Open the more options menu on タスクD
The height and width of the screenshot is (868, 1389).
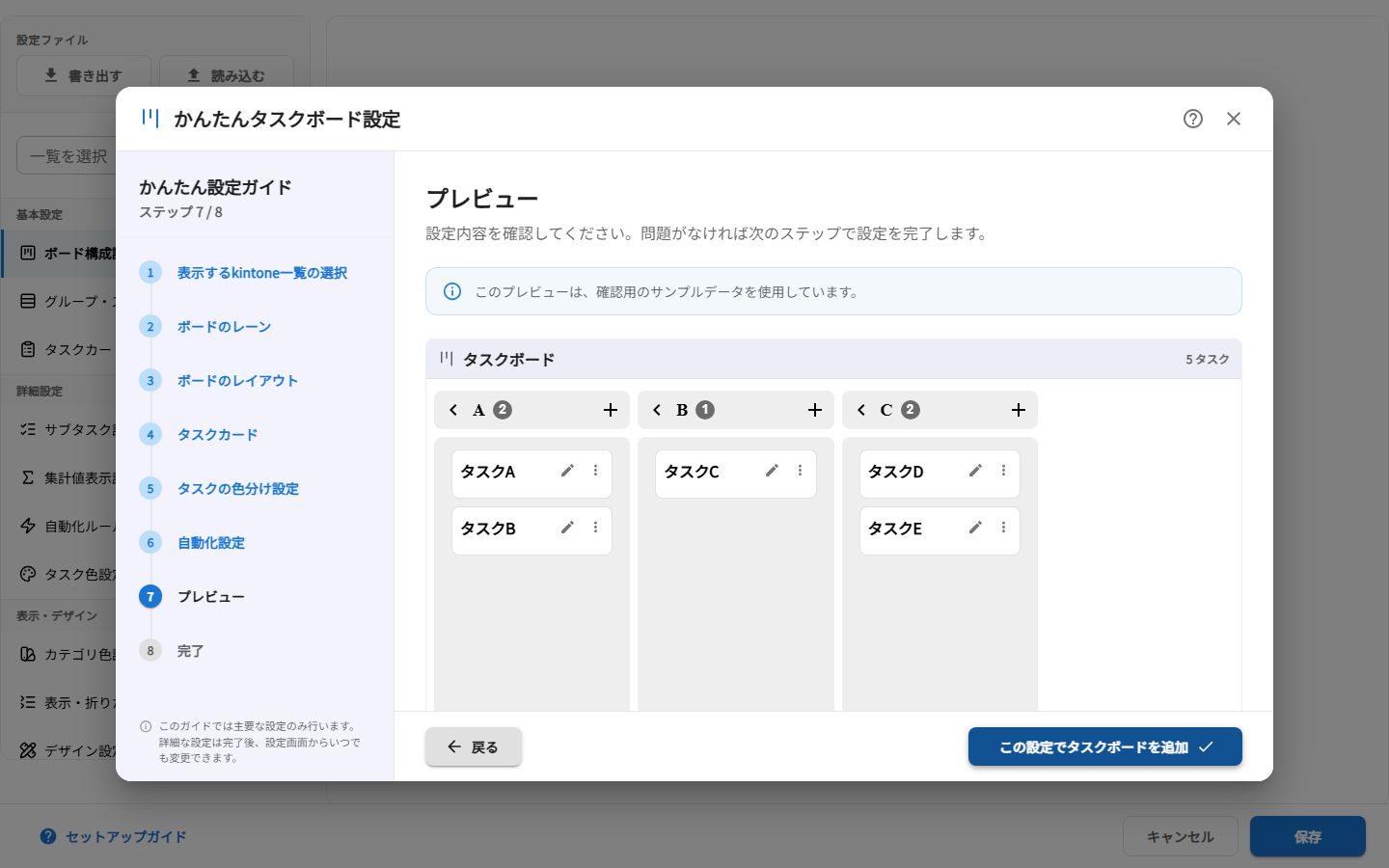click(1003, 471)
